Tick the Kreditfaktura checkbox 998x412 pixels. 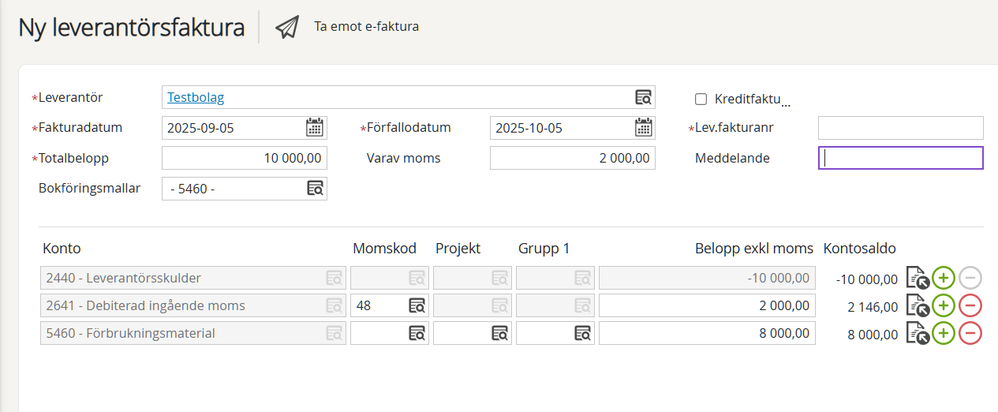tap(701, 99)
